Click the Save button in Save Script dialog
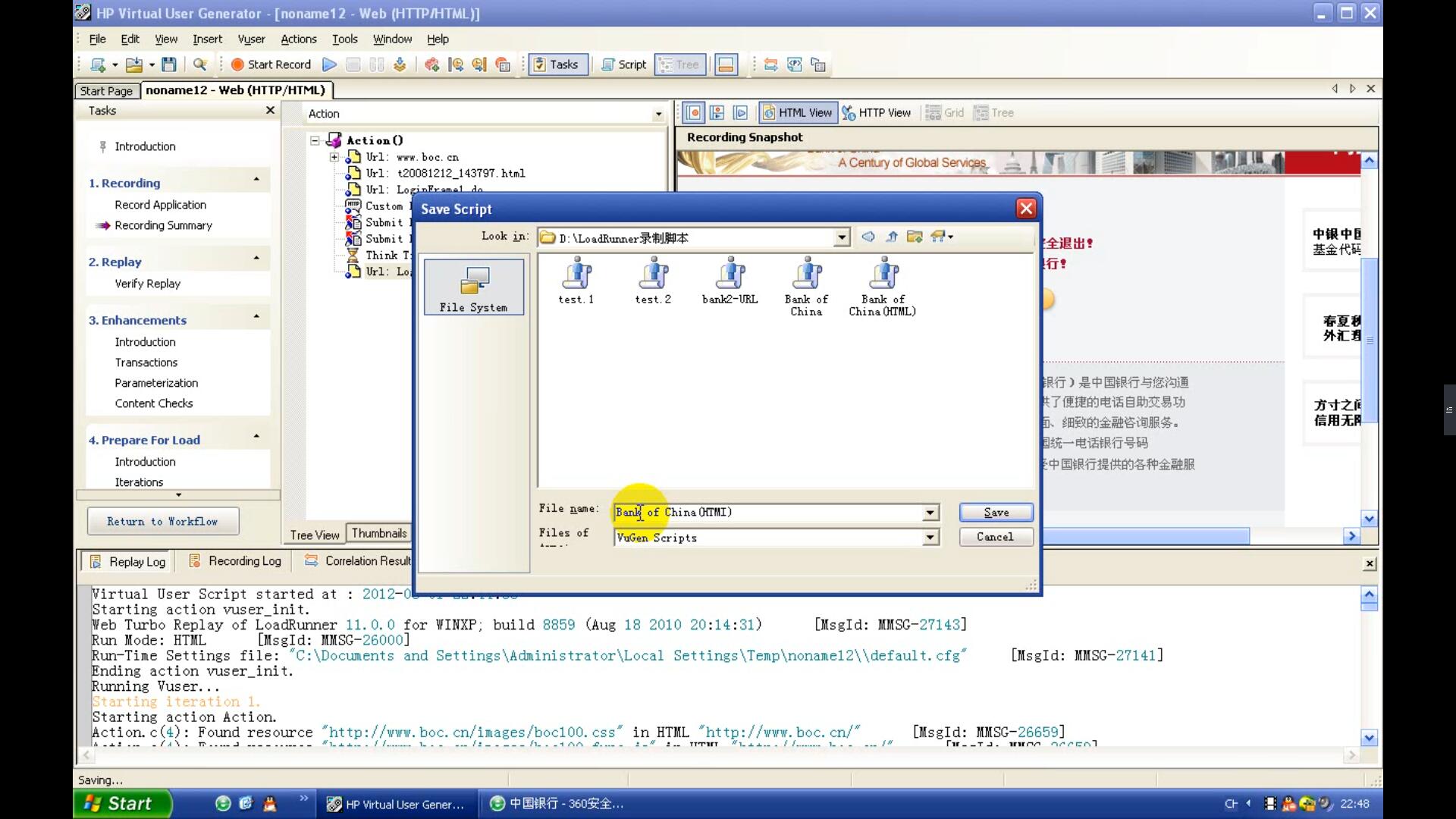The image size is (1456, 819). 996,513
